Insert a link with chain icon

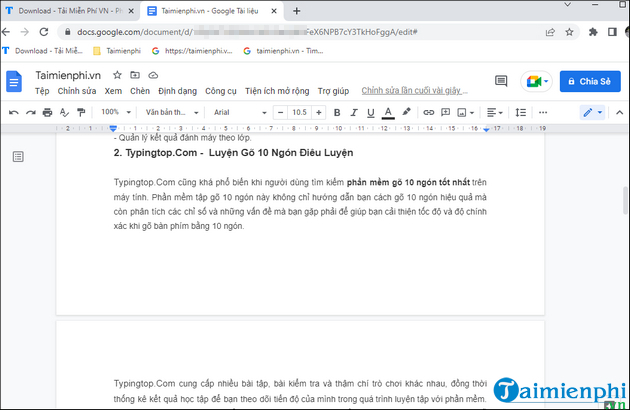429,113
